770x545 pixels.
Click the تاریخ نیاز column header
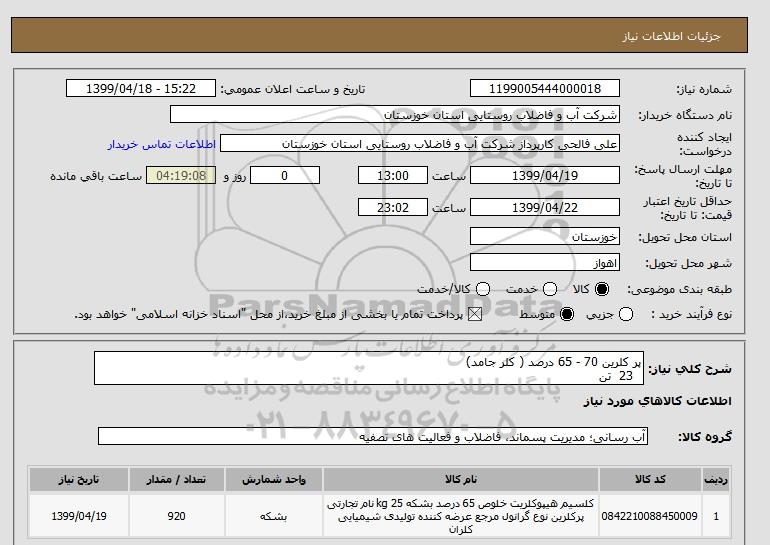pyautogui.click(x=79, y=480)
